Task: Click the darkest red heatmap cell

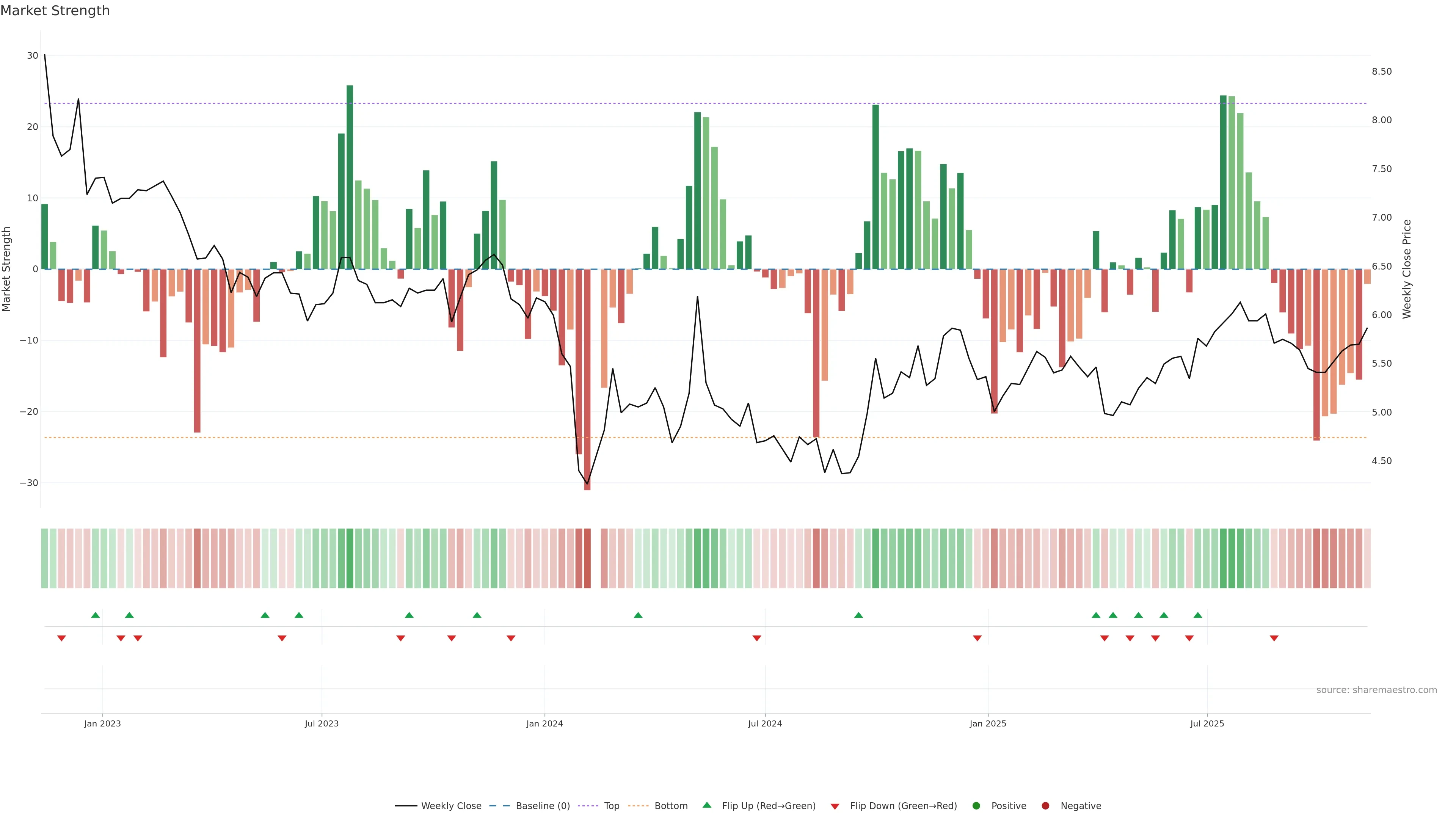Action: pos(587,558)
